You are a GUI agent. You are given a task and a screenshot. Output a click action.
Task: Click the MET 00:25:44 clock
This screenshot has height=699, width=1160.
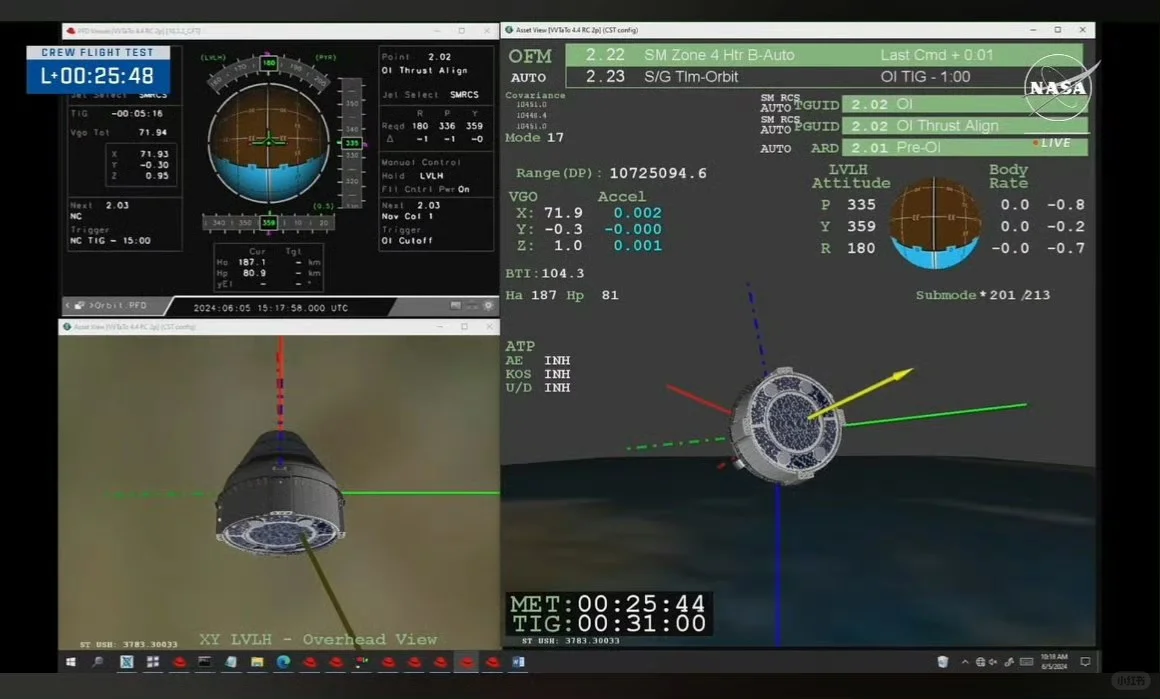[x=607, y=604]
